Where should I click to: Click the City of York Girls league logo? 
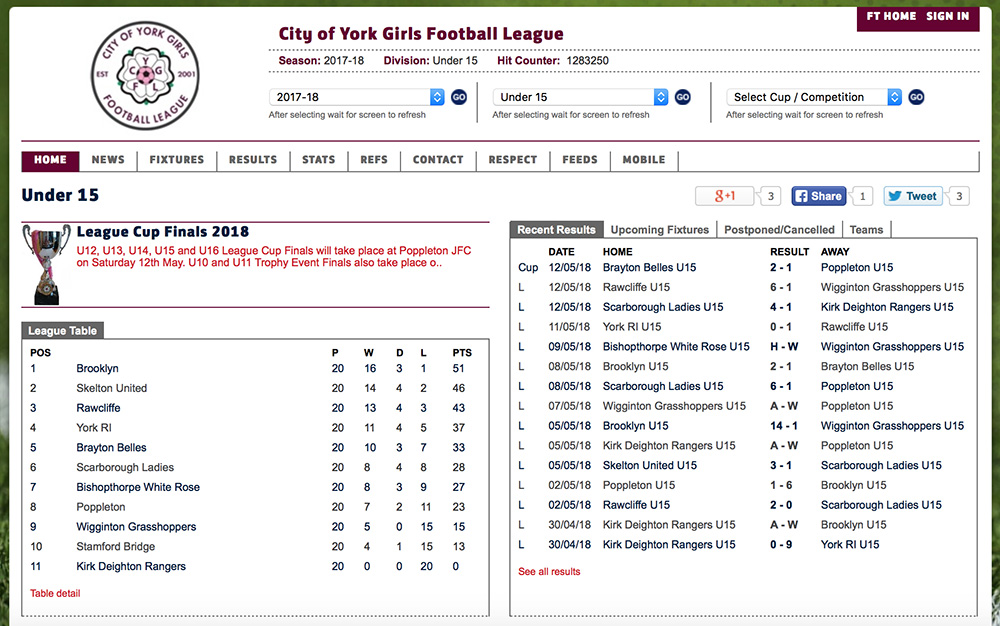pos(145,76)
